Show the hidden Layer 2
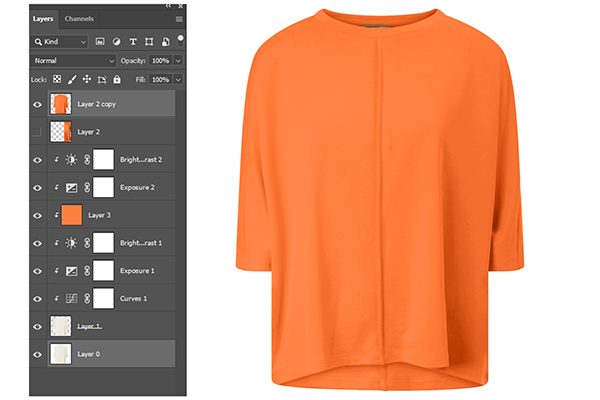 [37, 132]
